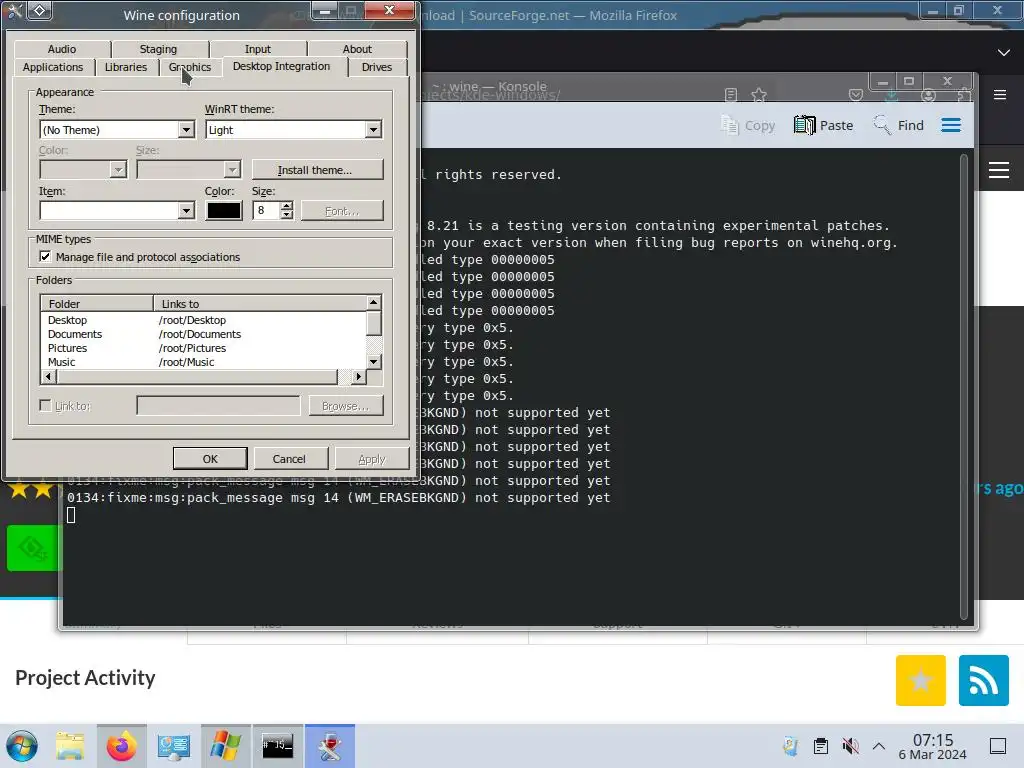
Task: Switch to the Staging tab
Action: click(158, 49)
